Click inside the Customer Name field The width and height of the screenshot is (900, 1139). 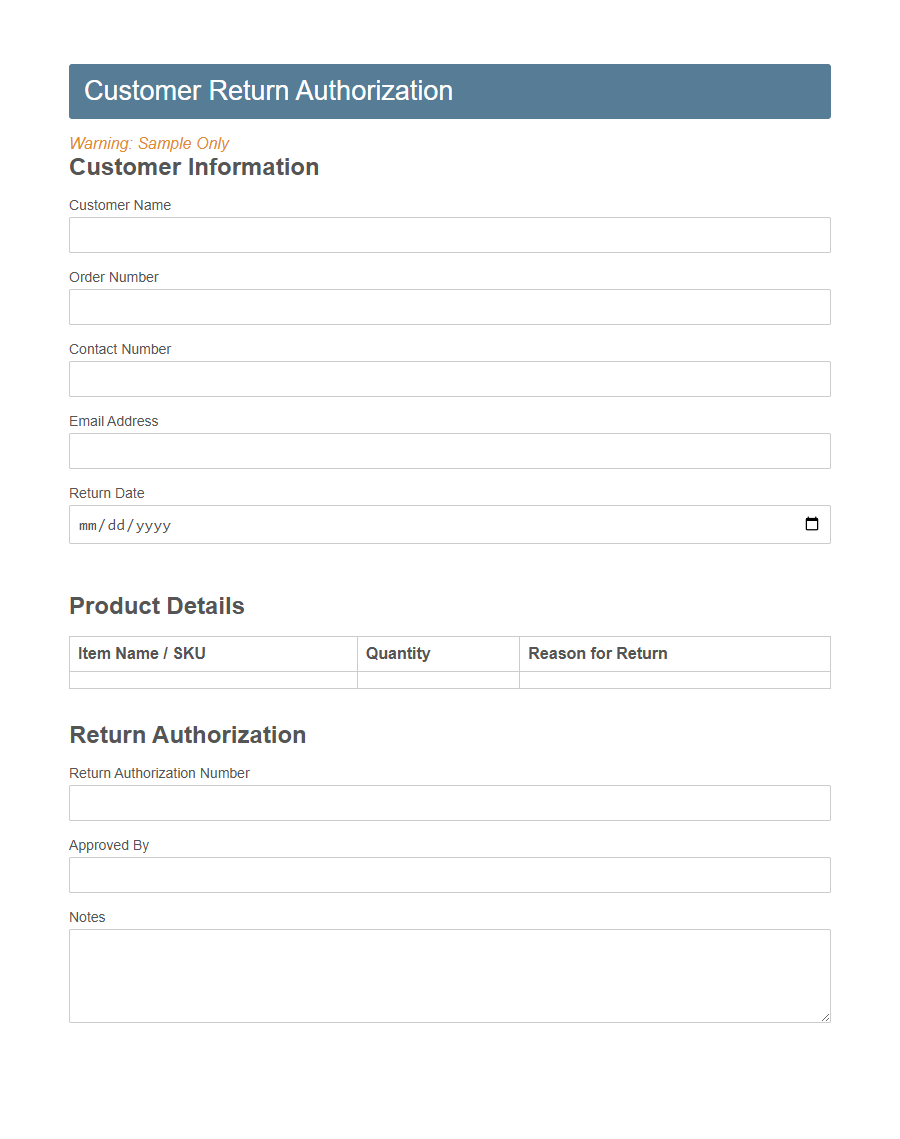click(x=449, y=235)
